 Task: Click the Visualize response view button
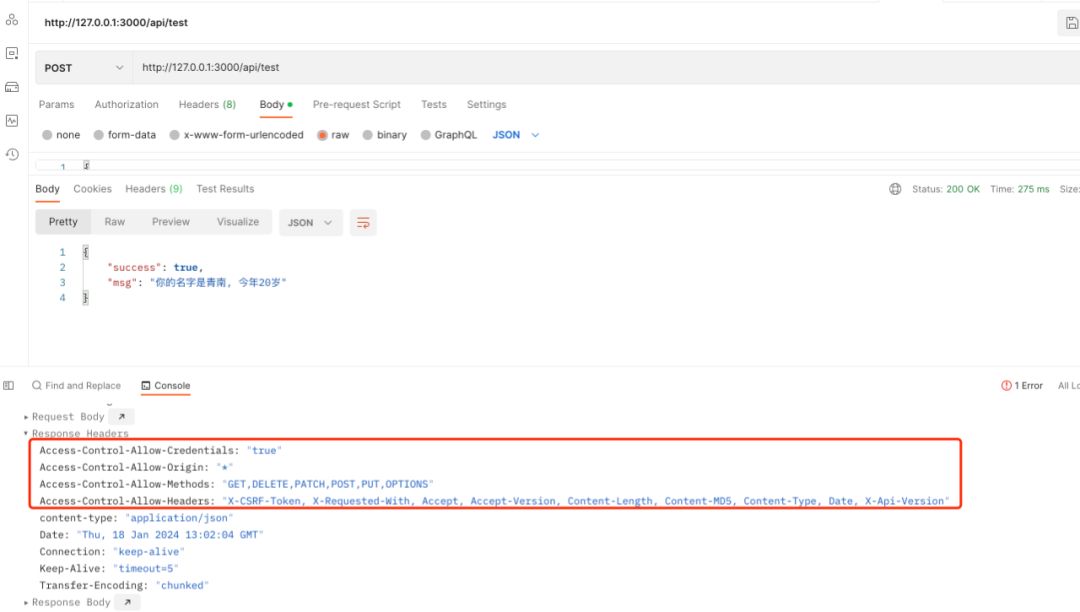pyautogui.click(x=237, y=222)
